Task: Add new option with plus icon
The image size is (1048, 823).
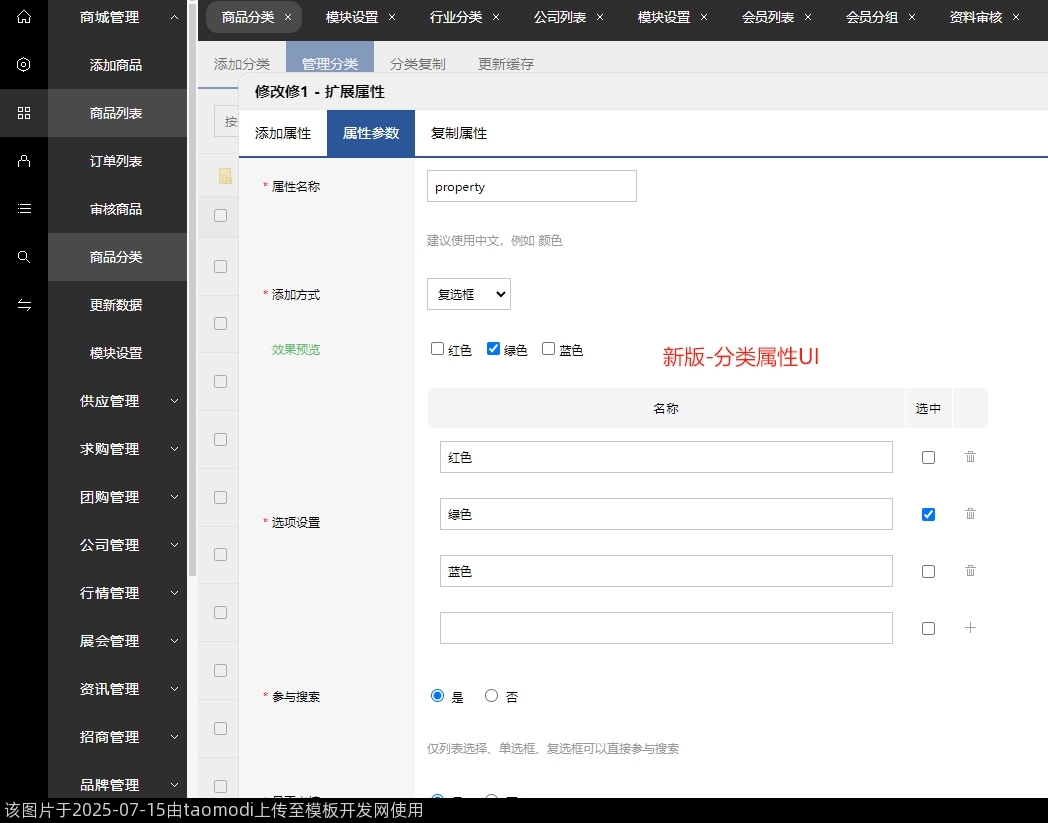Action: click(970, 628)
